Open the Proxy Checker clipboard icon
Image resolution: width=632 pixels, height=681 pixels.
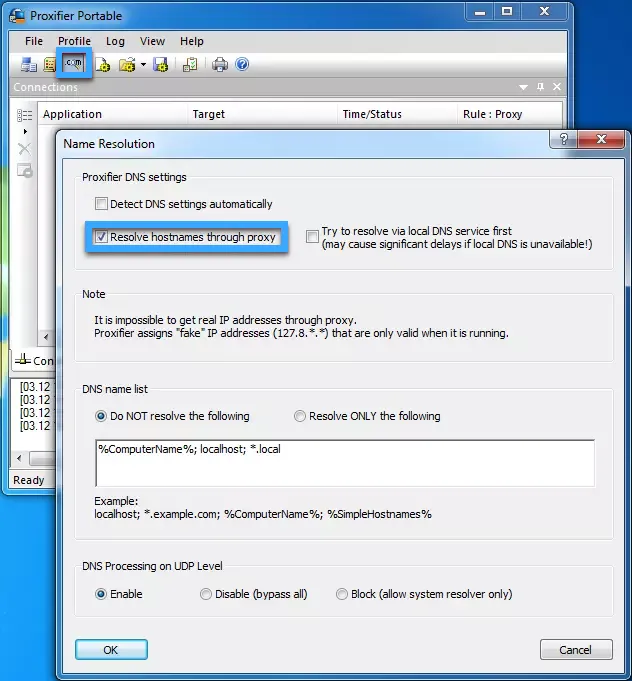tap(190, 65)
